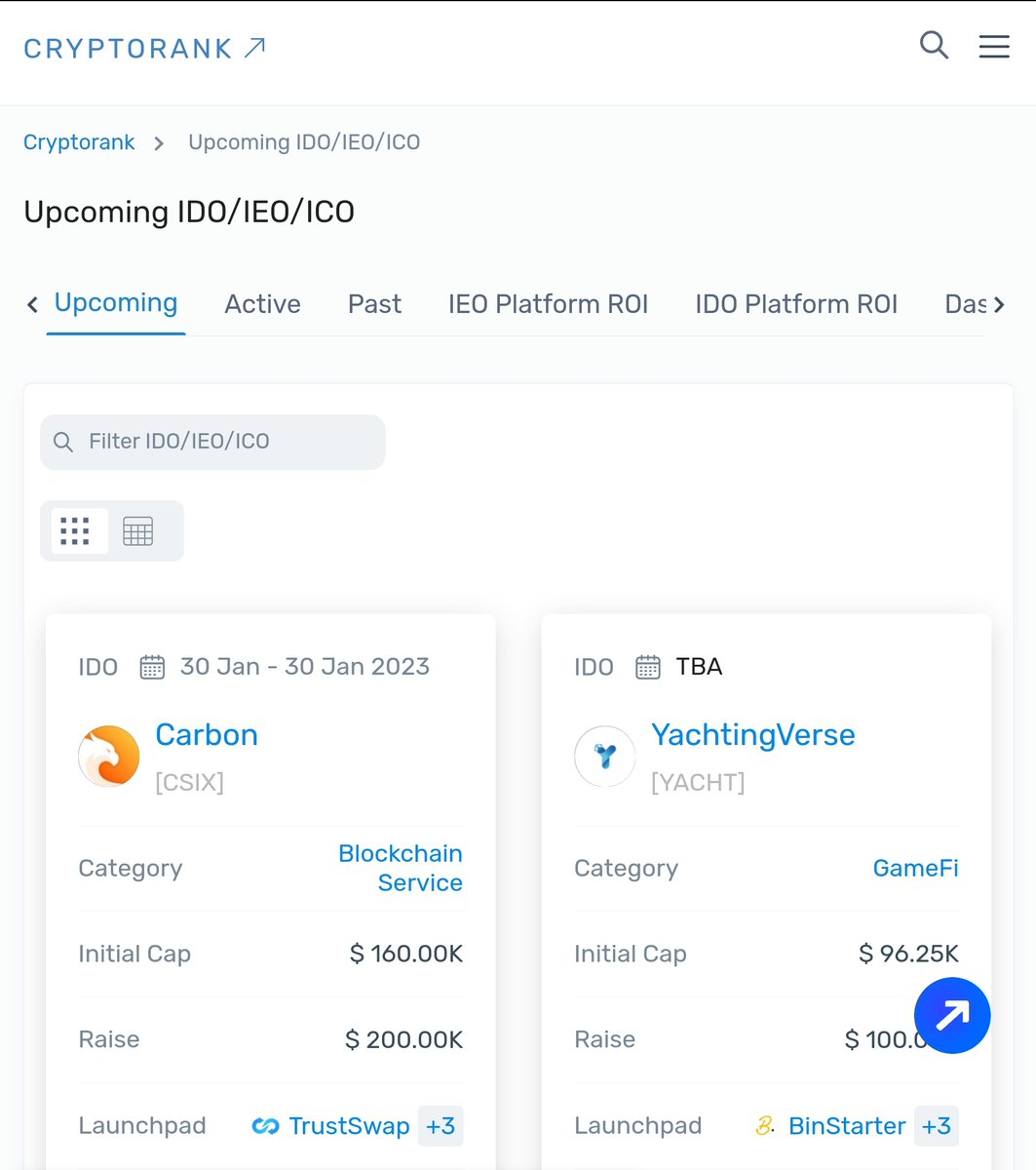Click the $ 96.25K initial cap value

[x=908, y=954]
